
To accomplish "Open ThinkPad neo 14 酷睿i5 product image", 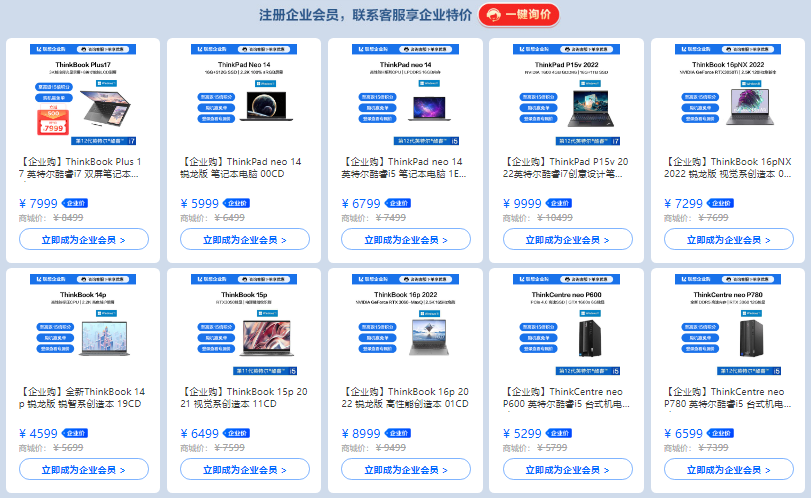I will coord(406,95).
